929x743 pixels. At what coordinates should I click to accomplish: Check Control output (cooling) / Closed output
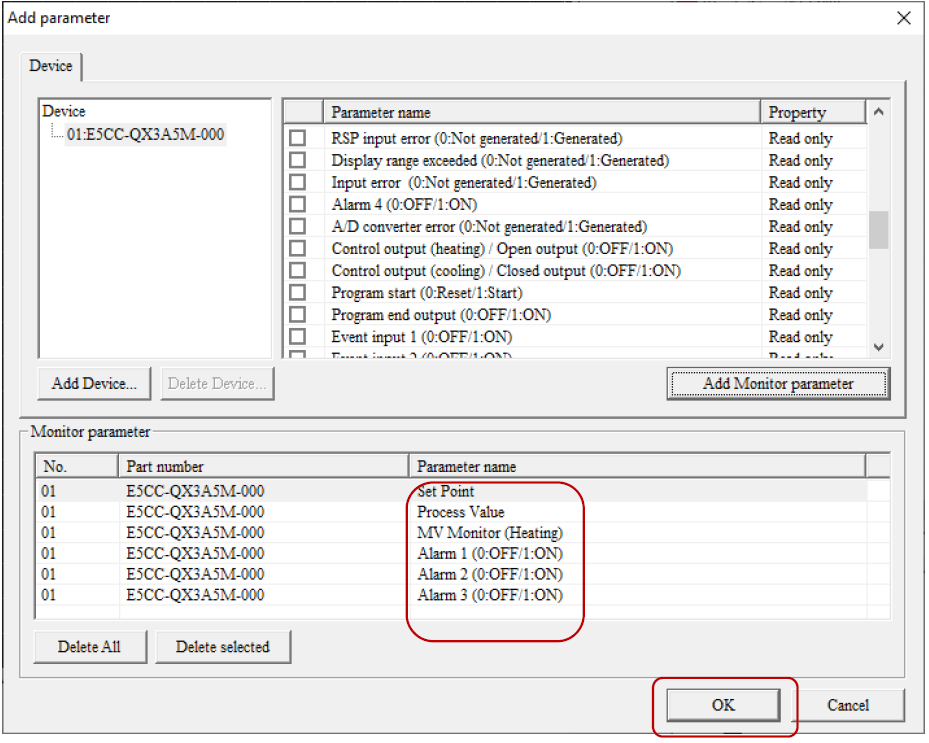click(297, 270)
